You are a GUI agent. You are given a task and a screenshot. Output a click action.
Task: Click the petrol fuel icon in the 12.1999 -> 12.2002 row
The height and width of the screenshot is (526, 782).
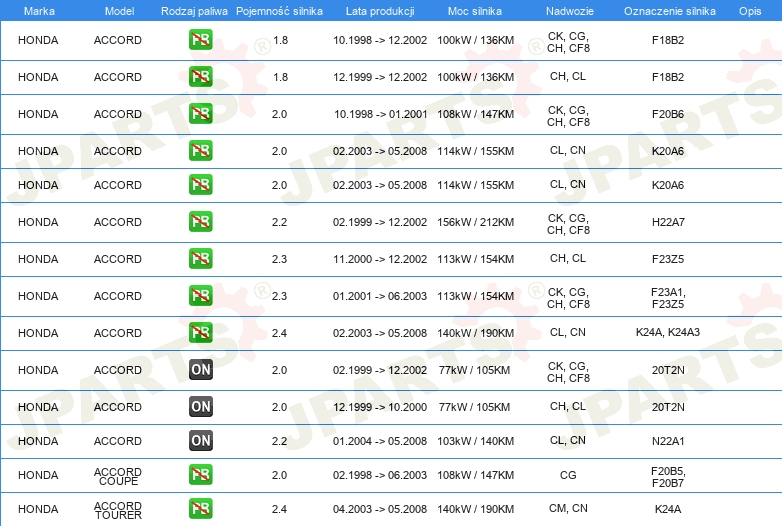tap(200, 77)
